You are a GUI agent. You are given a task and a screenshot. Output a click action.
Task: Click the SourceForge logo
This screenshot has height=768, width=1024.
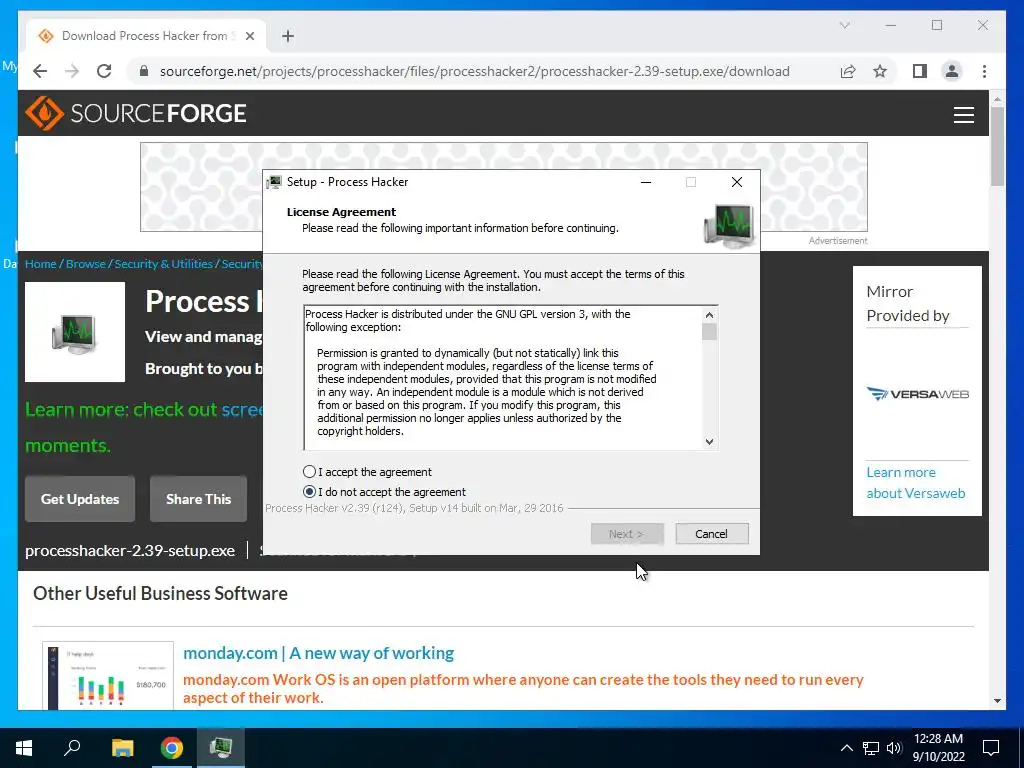click(x=136, y=113)
